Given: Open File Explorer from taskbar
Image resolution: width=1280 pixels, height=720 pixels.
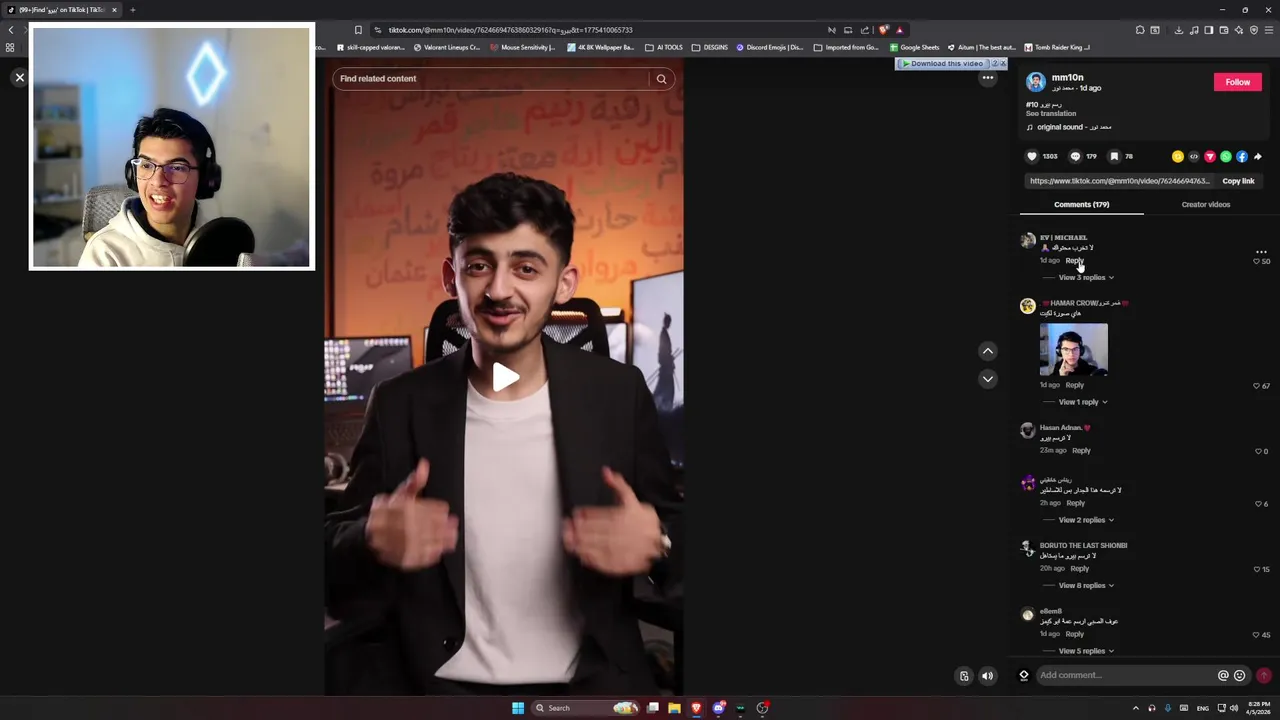Looking at the screenshot, I should (674, 708).
